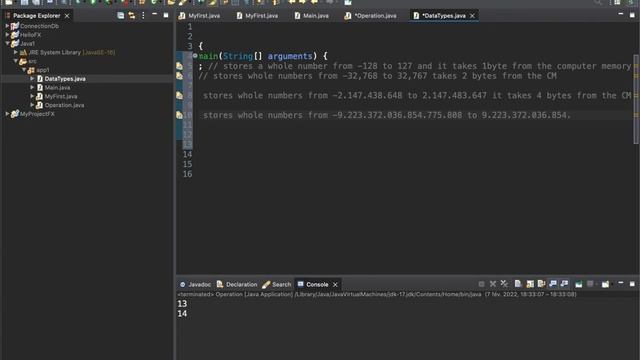The width and height of the screenshot is (640, 360).
Task: Maximize the Package Explorer panel
Action: 166,15
